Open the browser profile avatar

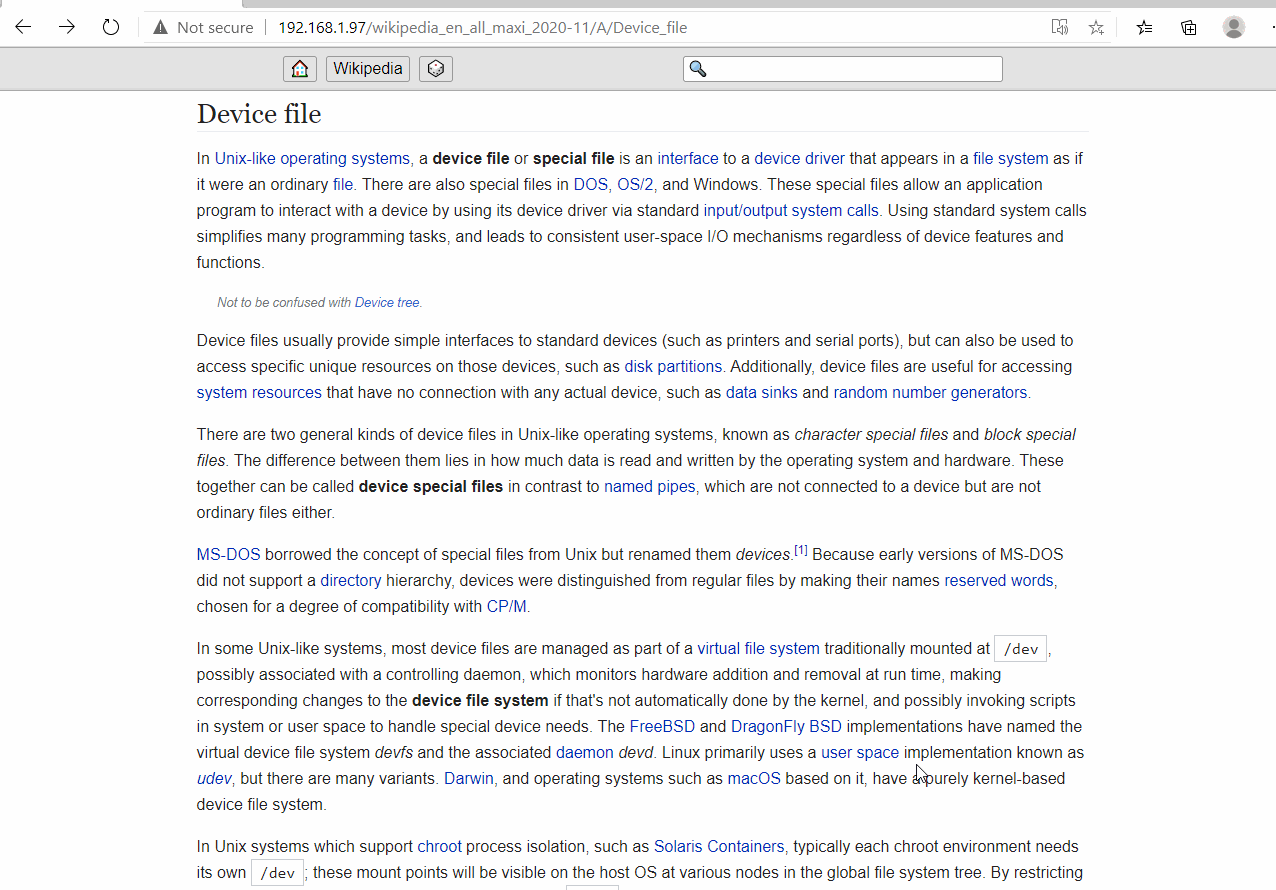1234,27
